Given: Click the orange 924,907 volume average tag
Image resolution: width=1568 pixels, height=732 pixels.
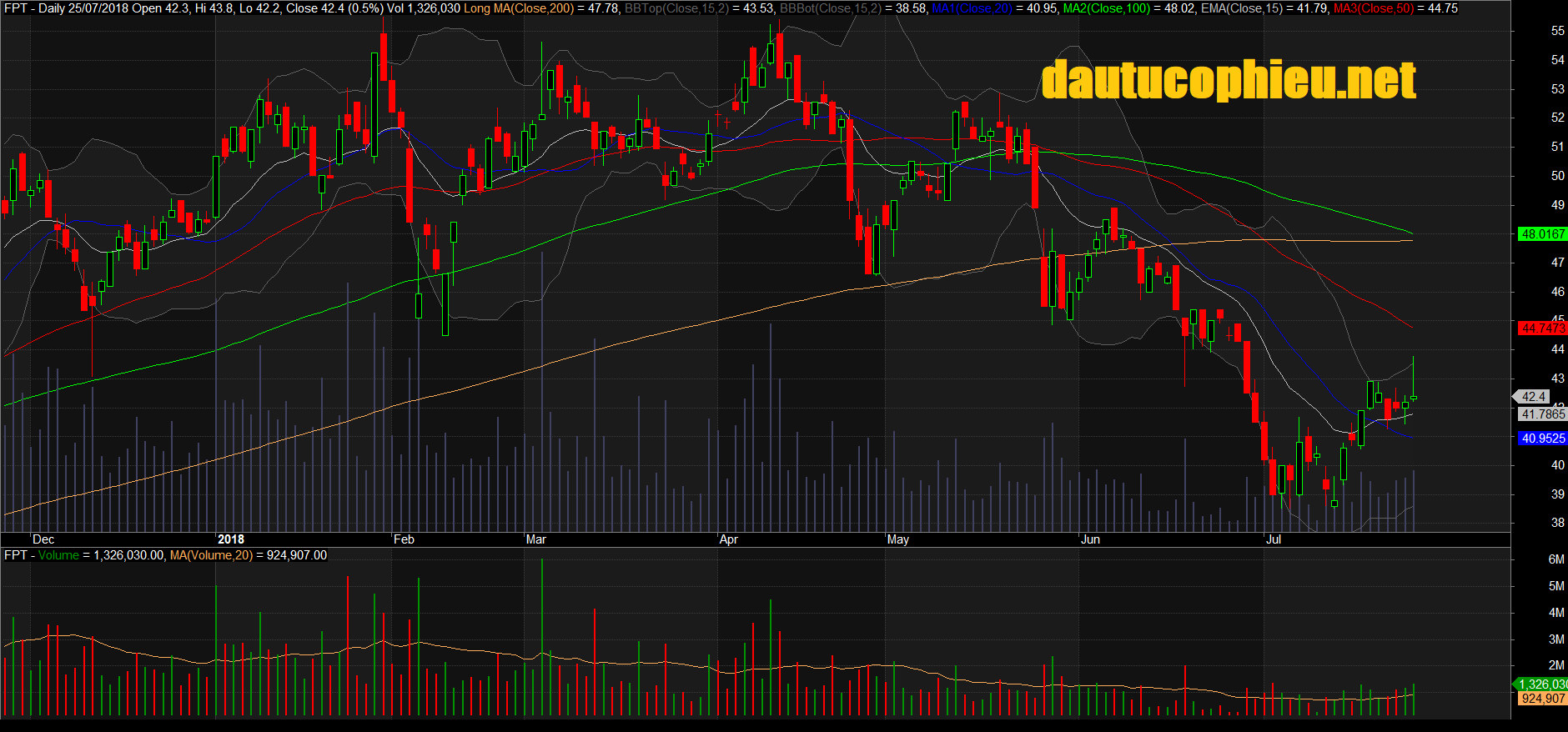Looking at the screenshot, I should [x=1542, y=699].
